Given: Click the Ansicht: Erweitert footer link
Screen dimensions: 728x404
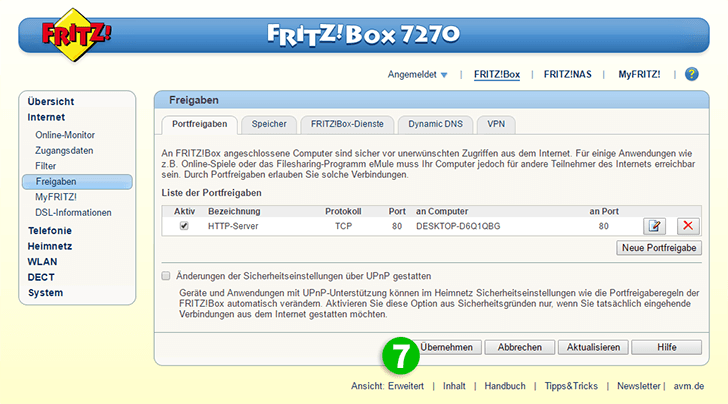Looking at the screenshot, I should coord(387,386).
